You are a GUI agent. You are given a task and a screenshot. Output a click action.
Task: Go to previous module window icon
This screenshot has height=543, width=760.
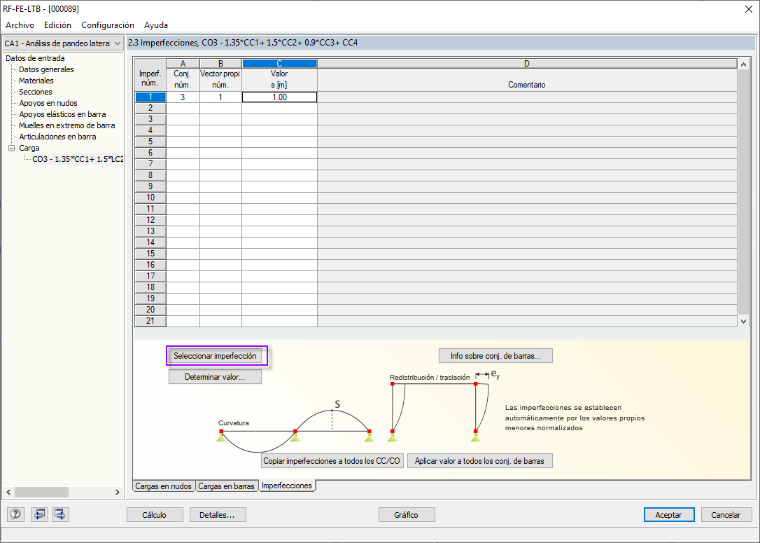(39, 514)
